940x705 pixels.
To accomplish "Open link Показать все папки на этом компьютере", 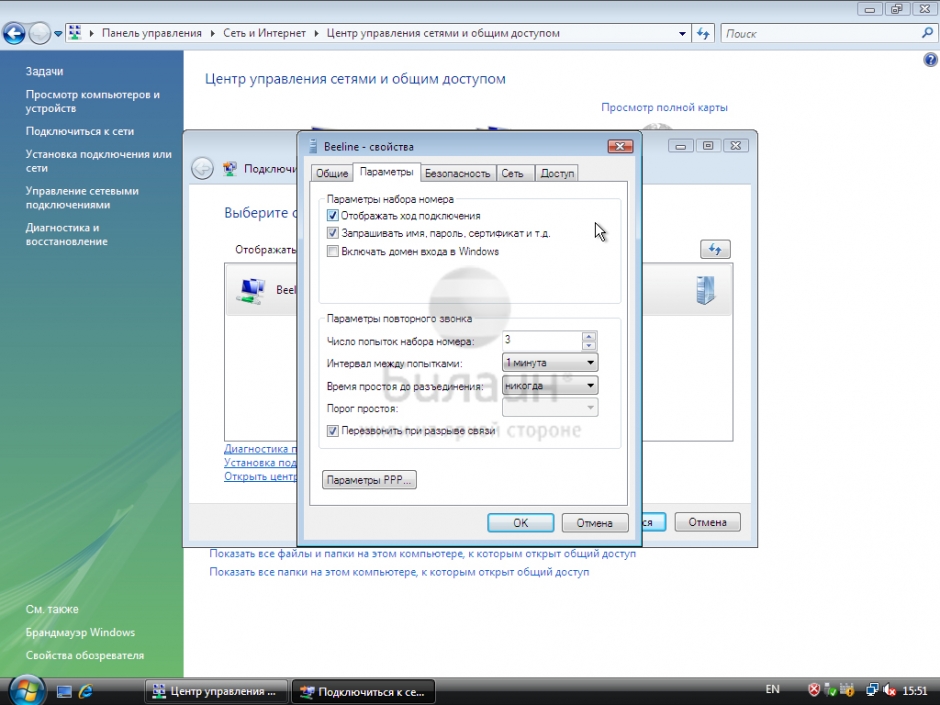I will [399, 572].
